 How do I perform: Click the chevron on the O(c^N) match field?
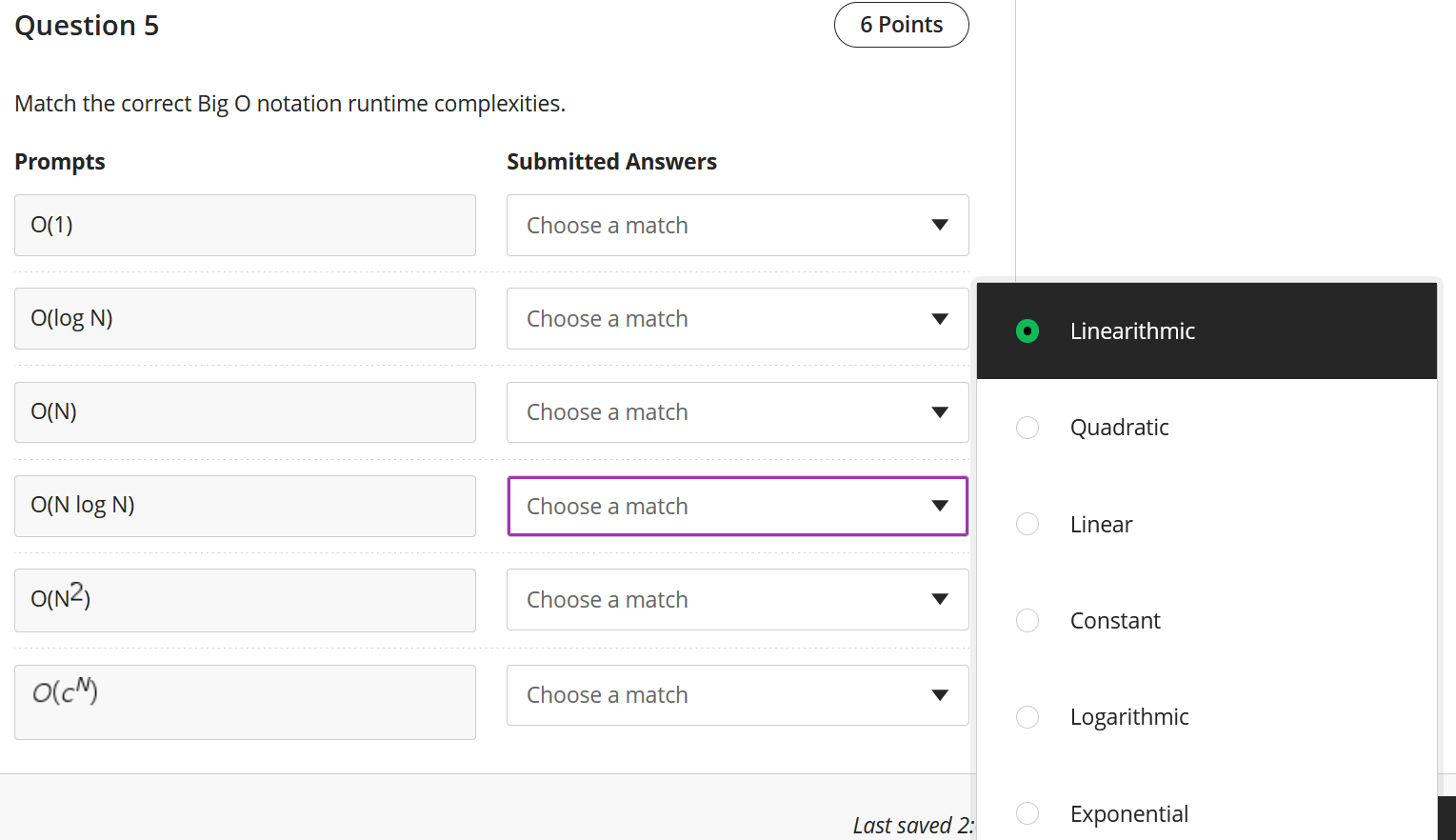940,695
